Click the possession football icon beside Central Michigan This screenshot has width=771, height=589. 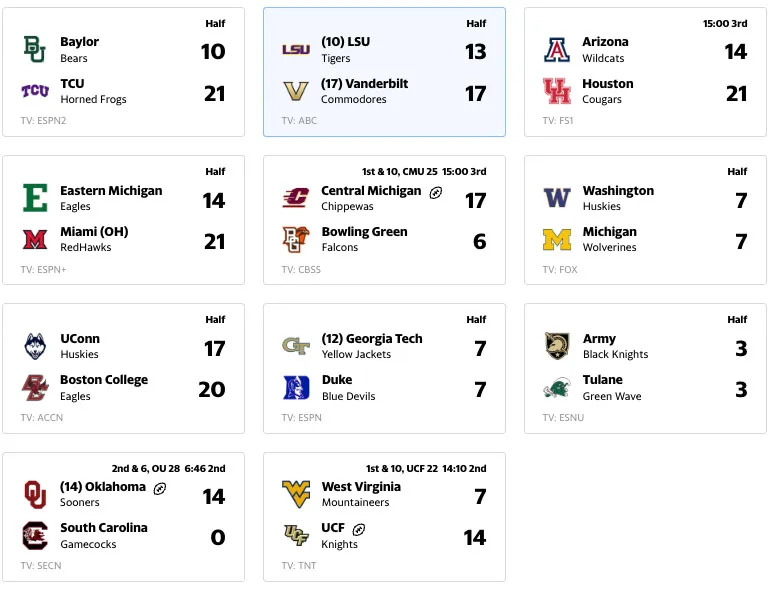(436, 192)
